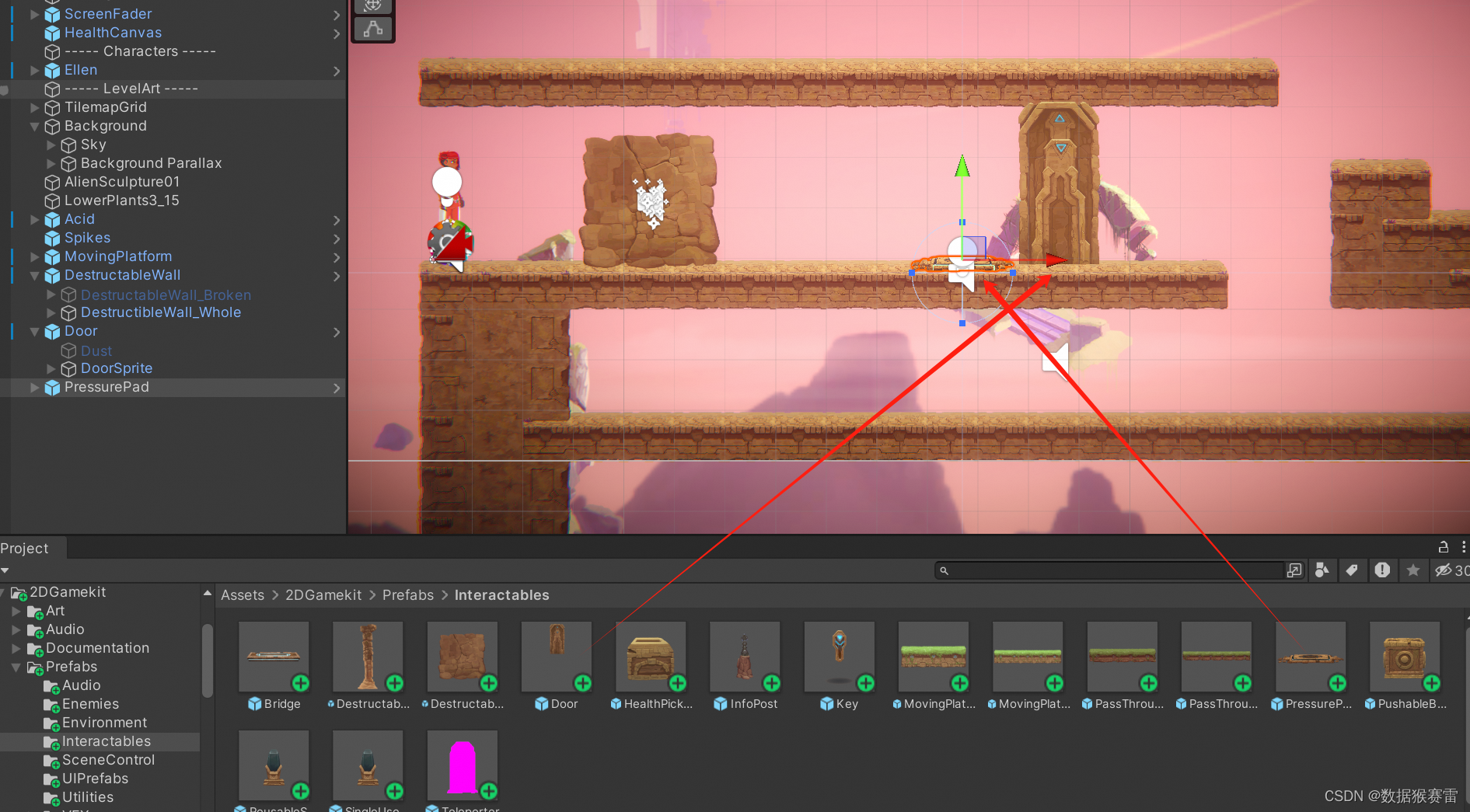Image resolution: width=1470 pixels, height=812 pixels.
Task: Toggle hidden packages visibility eye icon
Action: point(1444,570)
